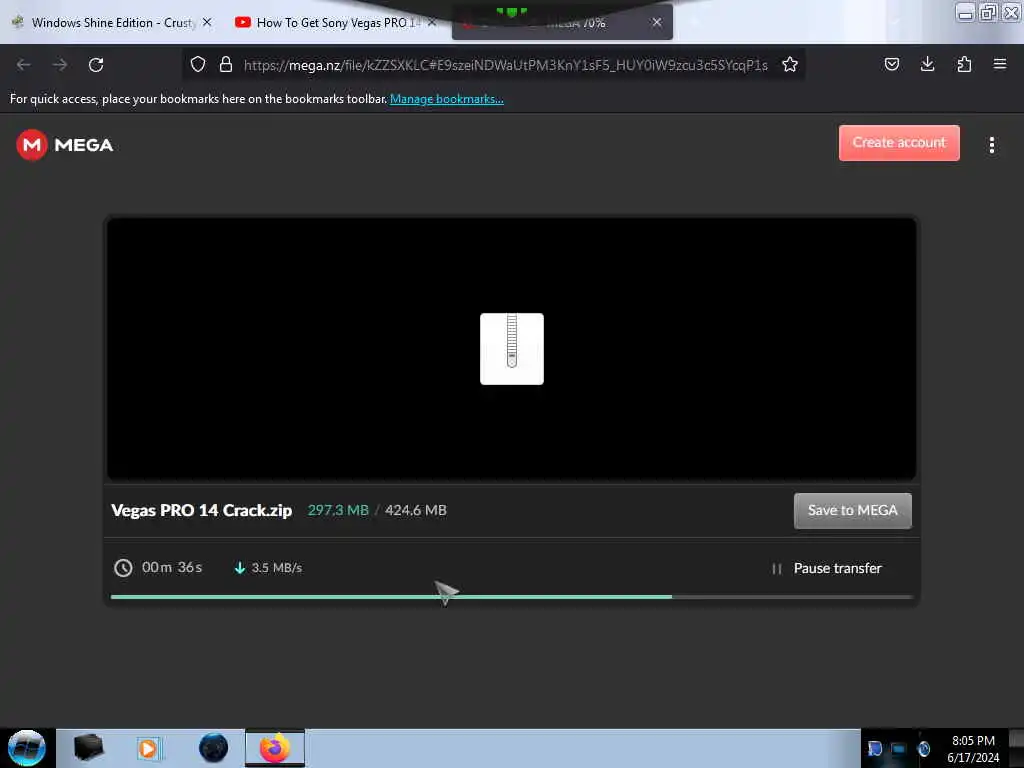Click the 00m 36s remaining time
This screenshot has width=1024, height=768.
click(172, 568)
